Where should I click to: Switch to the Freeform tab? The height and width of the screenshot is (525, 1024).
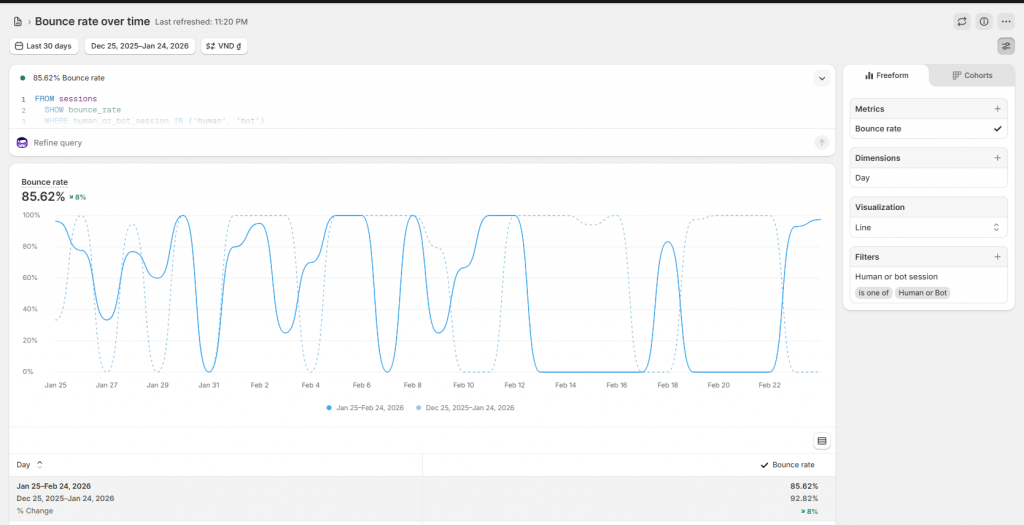click(x=886, y=76)
